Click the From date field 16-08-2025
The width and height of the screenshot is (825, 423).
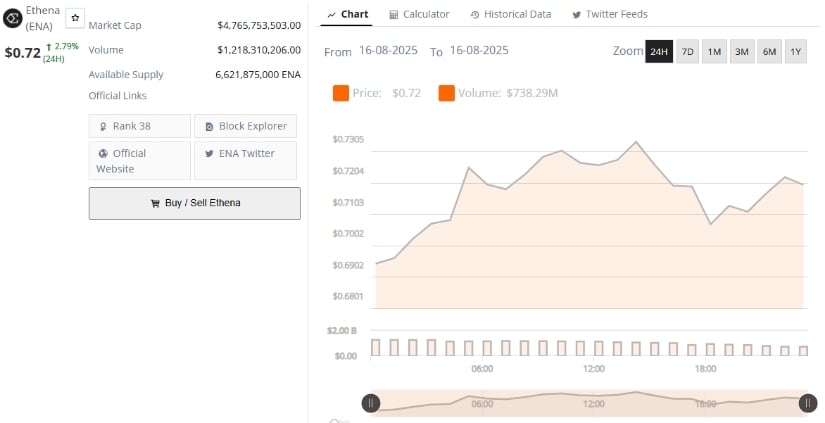(388, 51)
